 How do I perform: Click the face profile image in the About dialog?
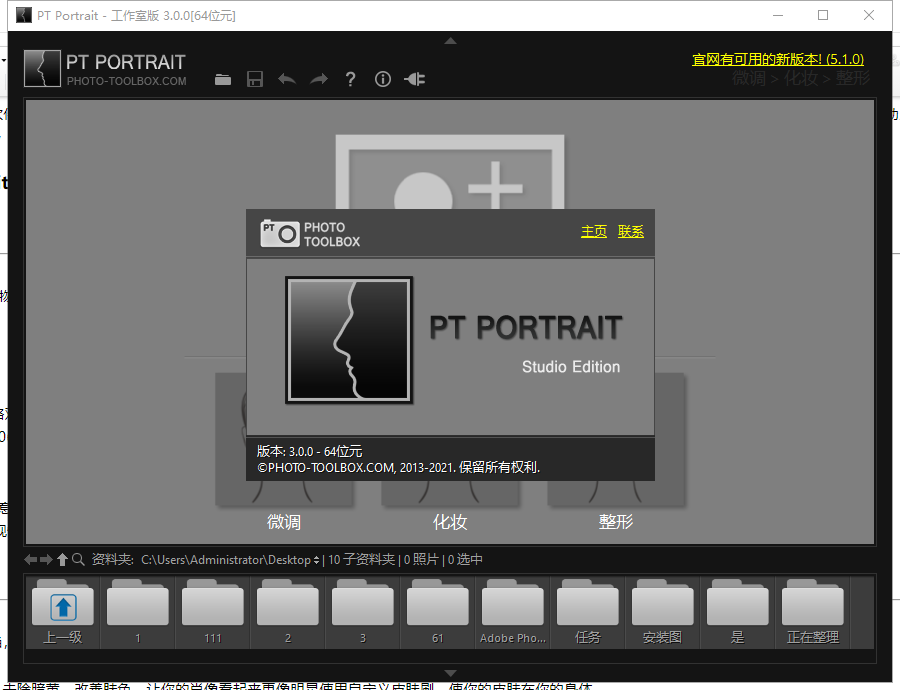349,340
